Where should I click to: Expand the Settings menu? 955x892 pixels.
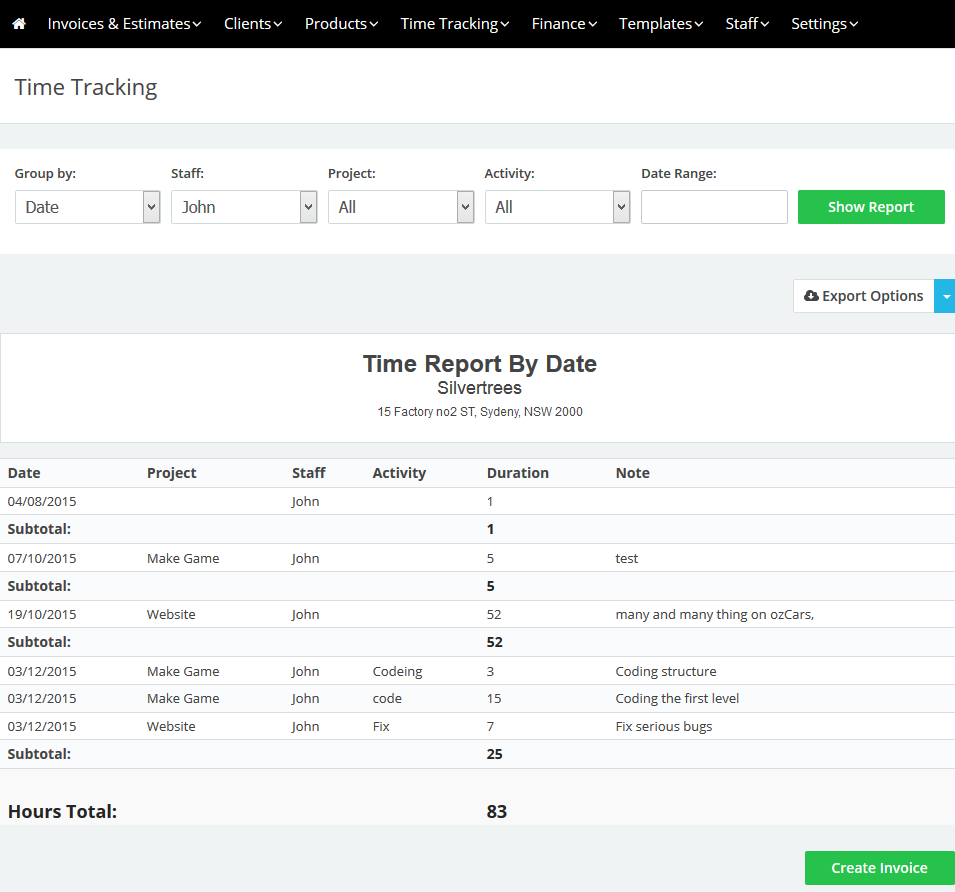824,24
